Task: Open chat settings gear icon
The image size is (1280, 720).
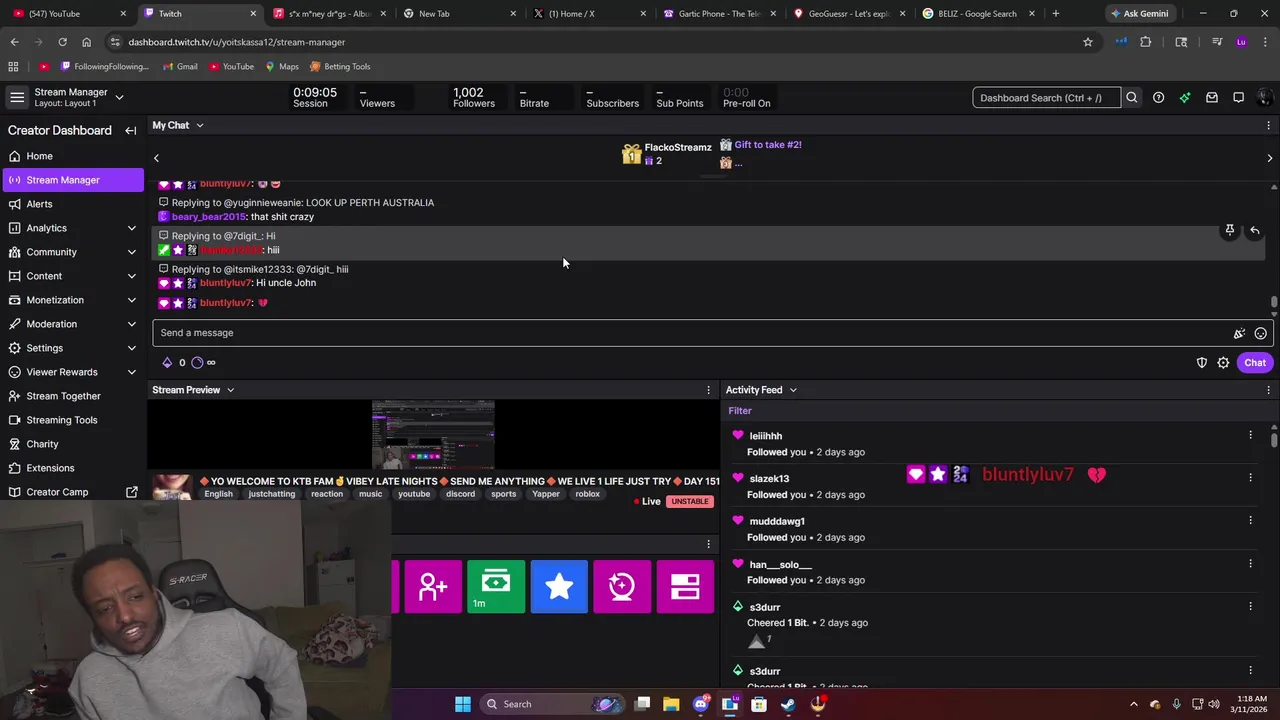Action: [1223, 363]
